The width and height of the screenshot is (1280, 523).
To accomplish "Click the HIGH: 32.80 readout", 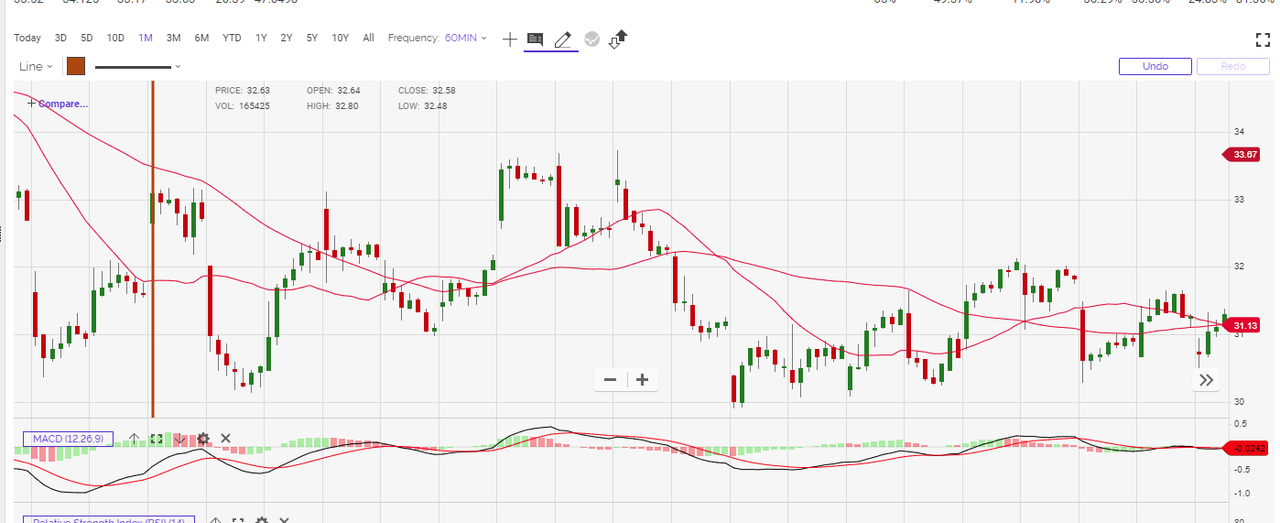I will pyautogui.click(x=333, y=105).
